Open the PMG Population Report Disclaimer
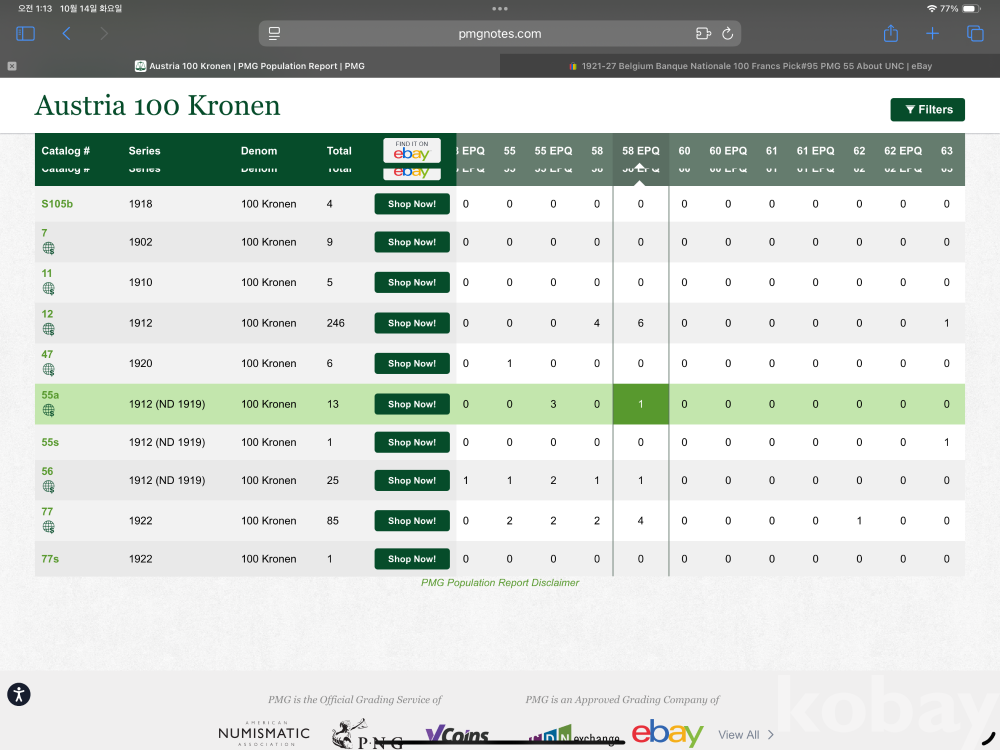Image resolution: width=1000 pixels, height=750 pixels. click(x=500, y=583)
